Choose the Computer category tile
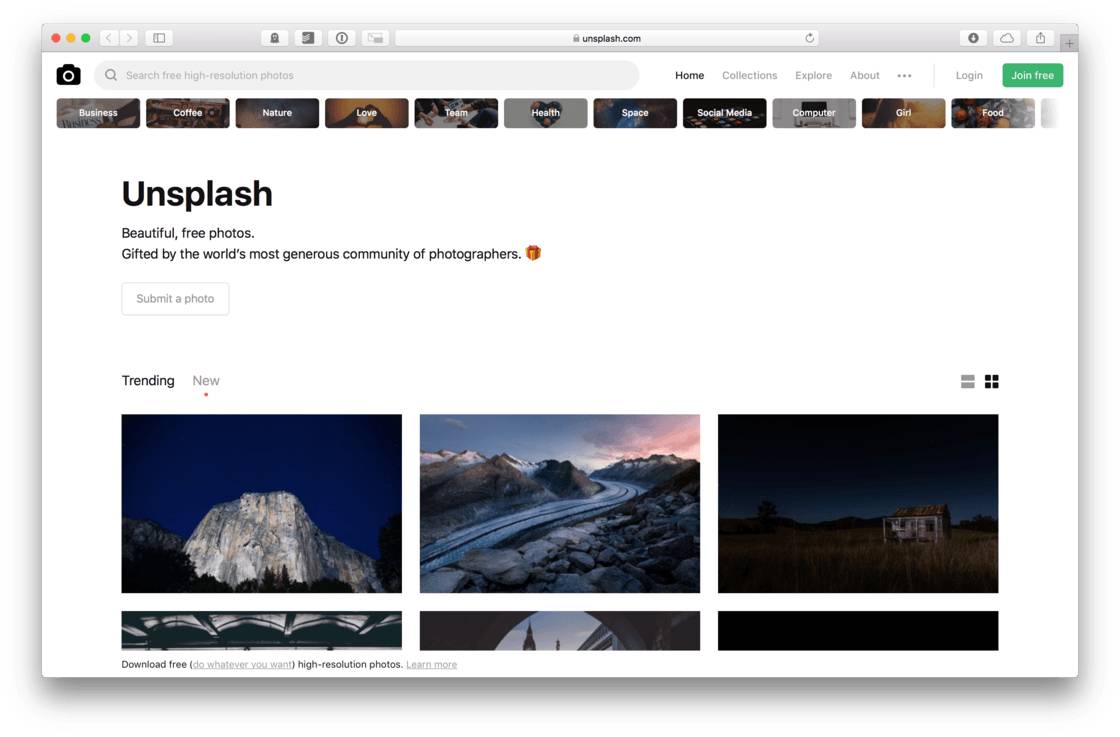Viewport: 1120px width, 737px height. [814, 113]
